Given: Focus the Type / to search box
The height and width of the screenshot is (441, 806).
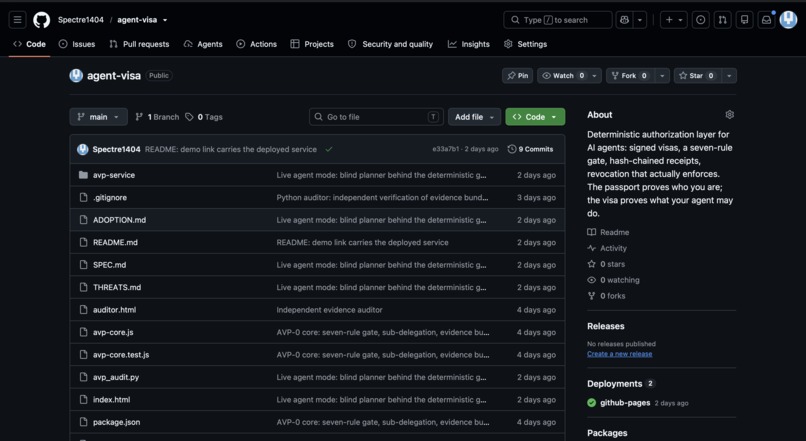Looking at the screenshot, I should tap(558, 20).
